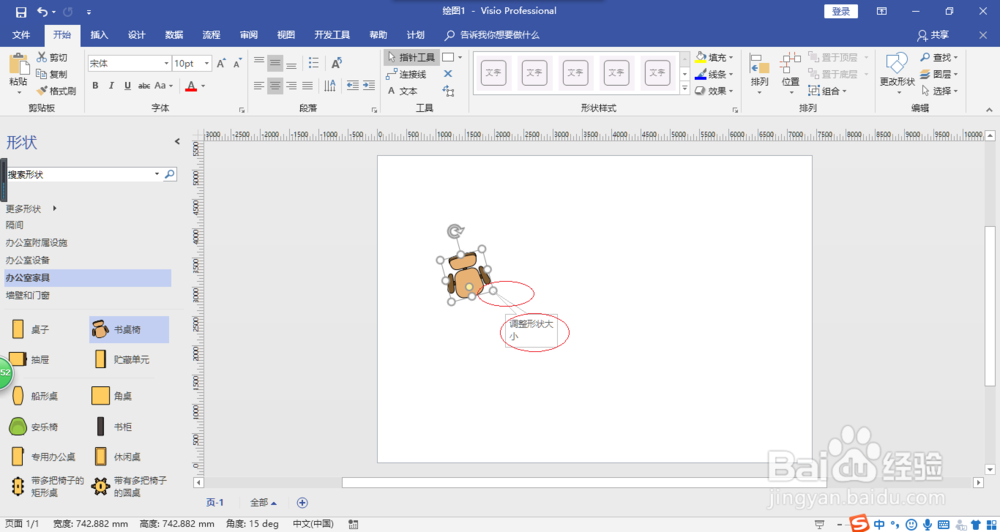Increase paragraph indent
Screen dimensions: 1000x532
369,85
